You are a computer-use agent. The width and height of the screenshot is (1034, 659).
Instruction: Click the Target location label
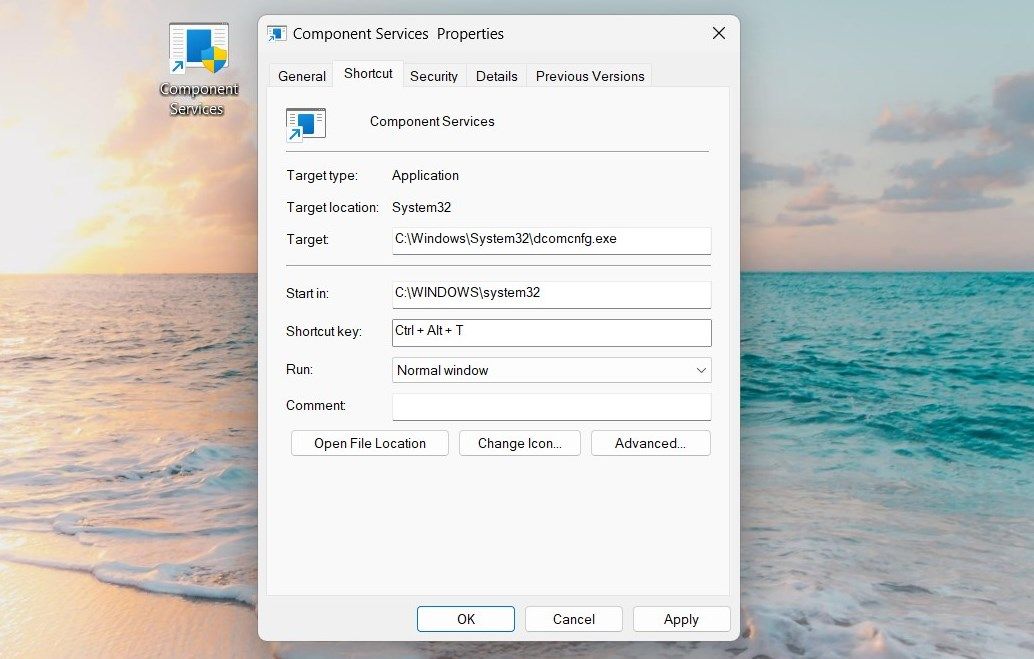pyautogui.click(x=332, y=207)
